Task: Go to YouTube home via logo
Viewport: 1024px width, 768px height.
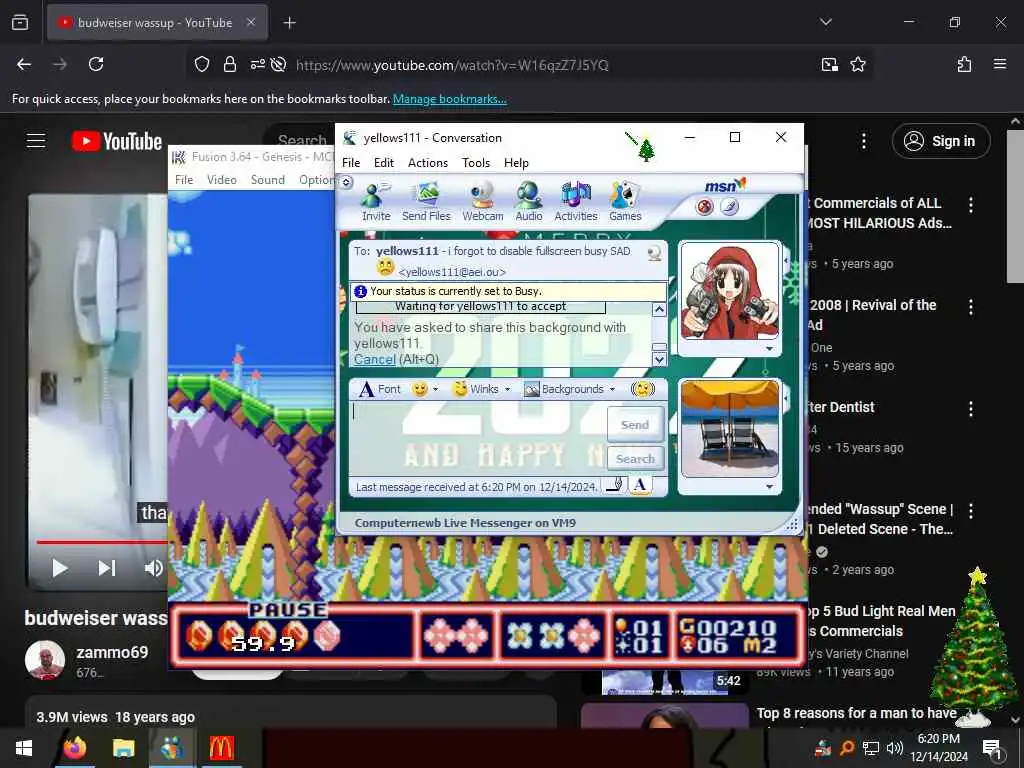Action: 116,141
